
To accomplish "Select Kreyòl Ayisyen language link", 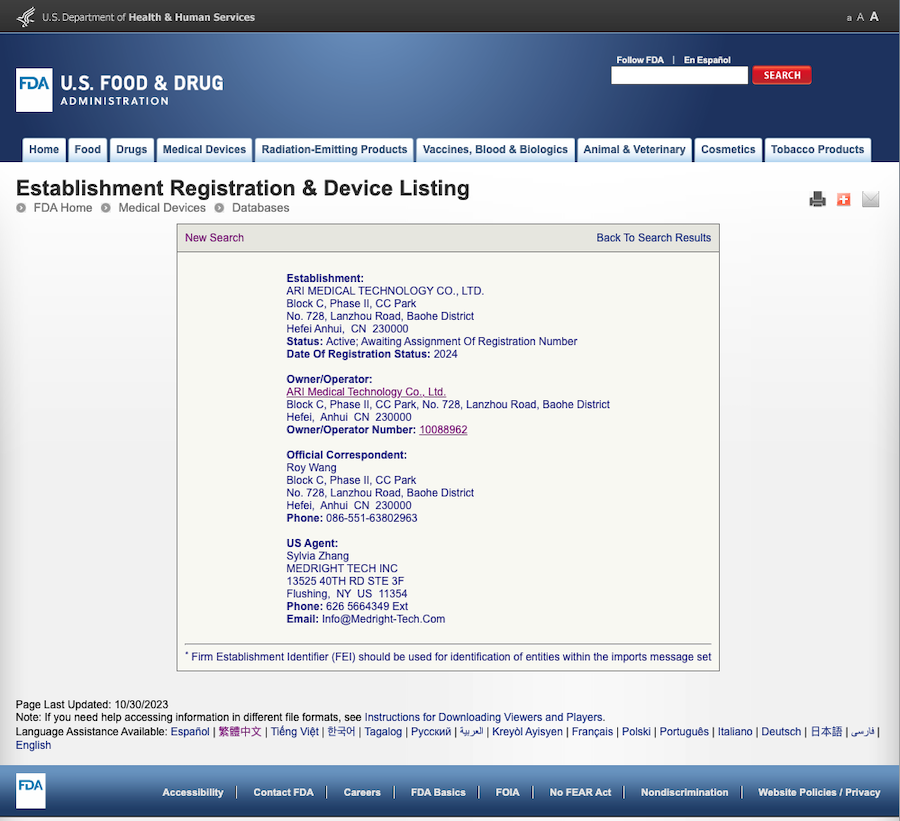I will tap(527, 731).
